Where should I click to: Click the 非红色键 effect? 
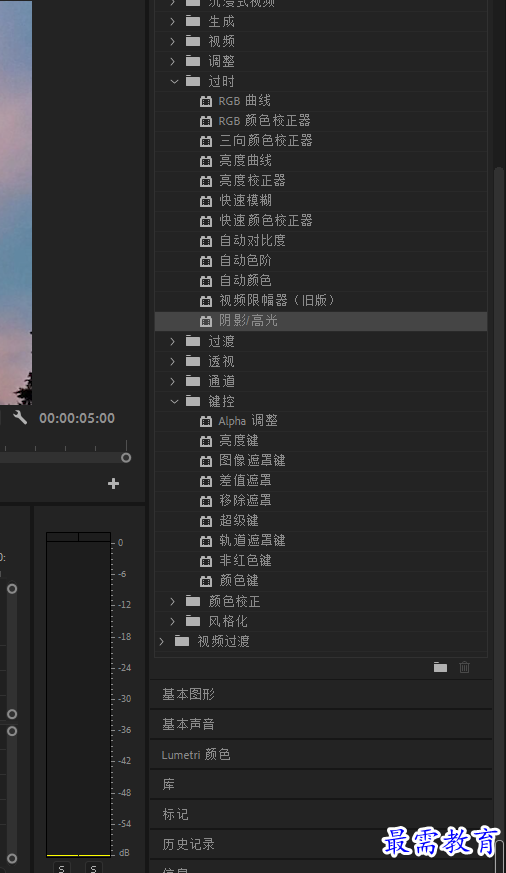[x=244, y=562]
